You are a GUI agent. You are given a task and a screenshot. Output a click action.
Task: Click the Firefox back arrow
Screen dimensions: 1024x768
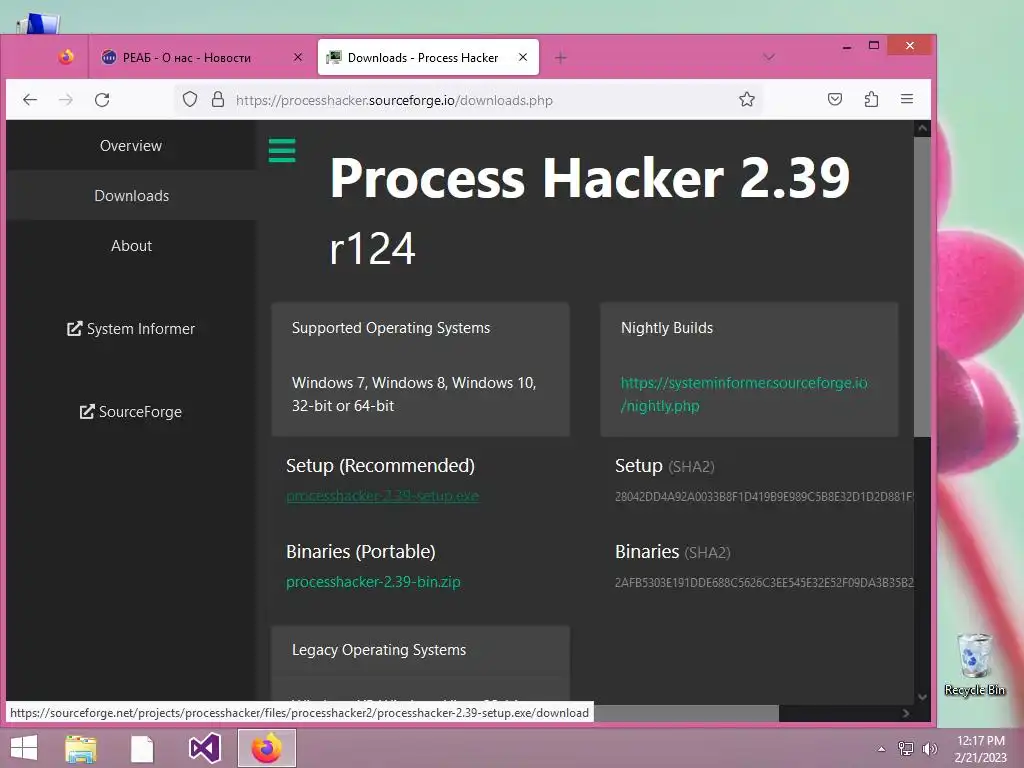point(30,100)
